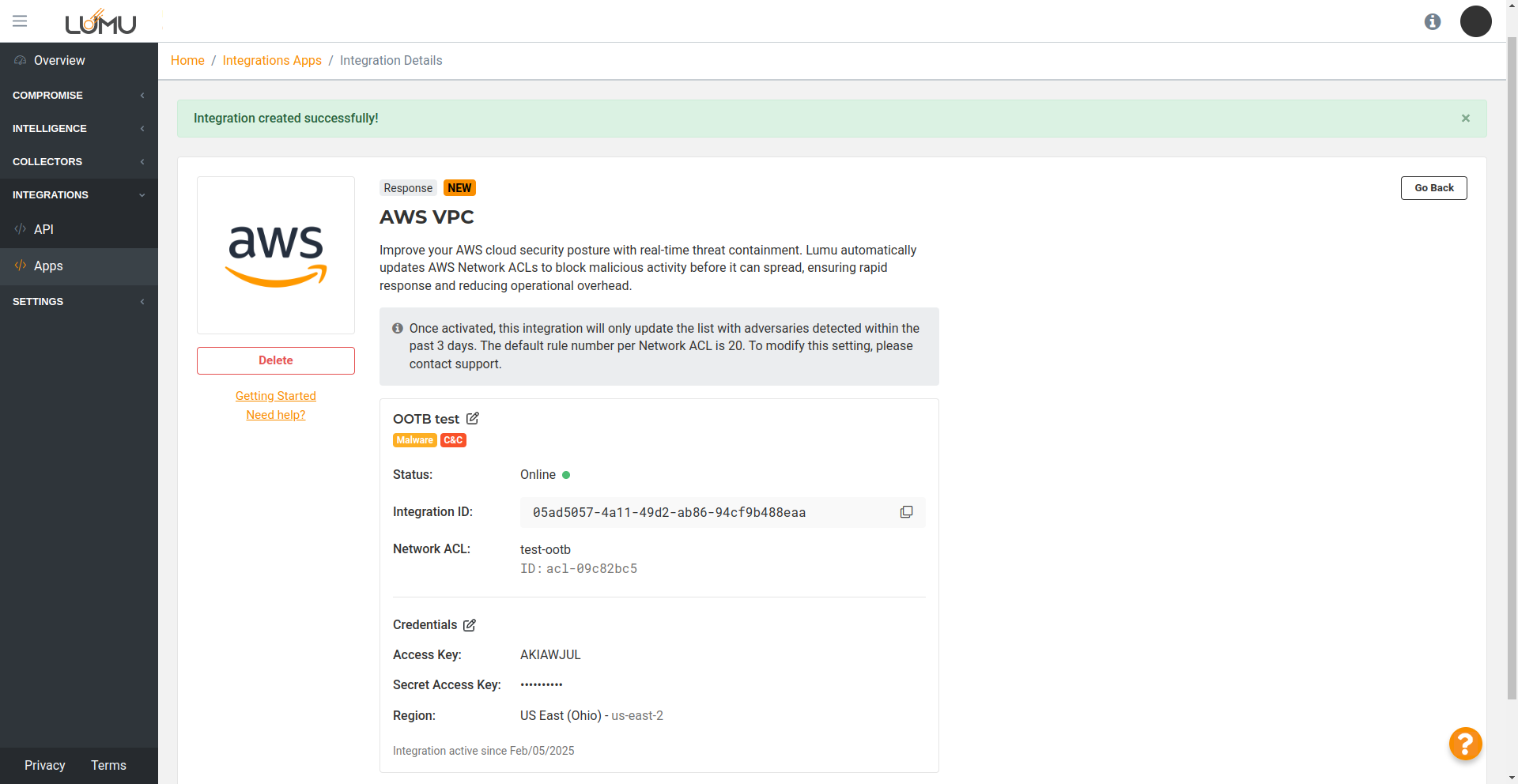Edit the OOTB test integration name
The height and width of the screenshot is (784, 1518).
tap(473, 419)
